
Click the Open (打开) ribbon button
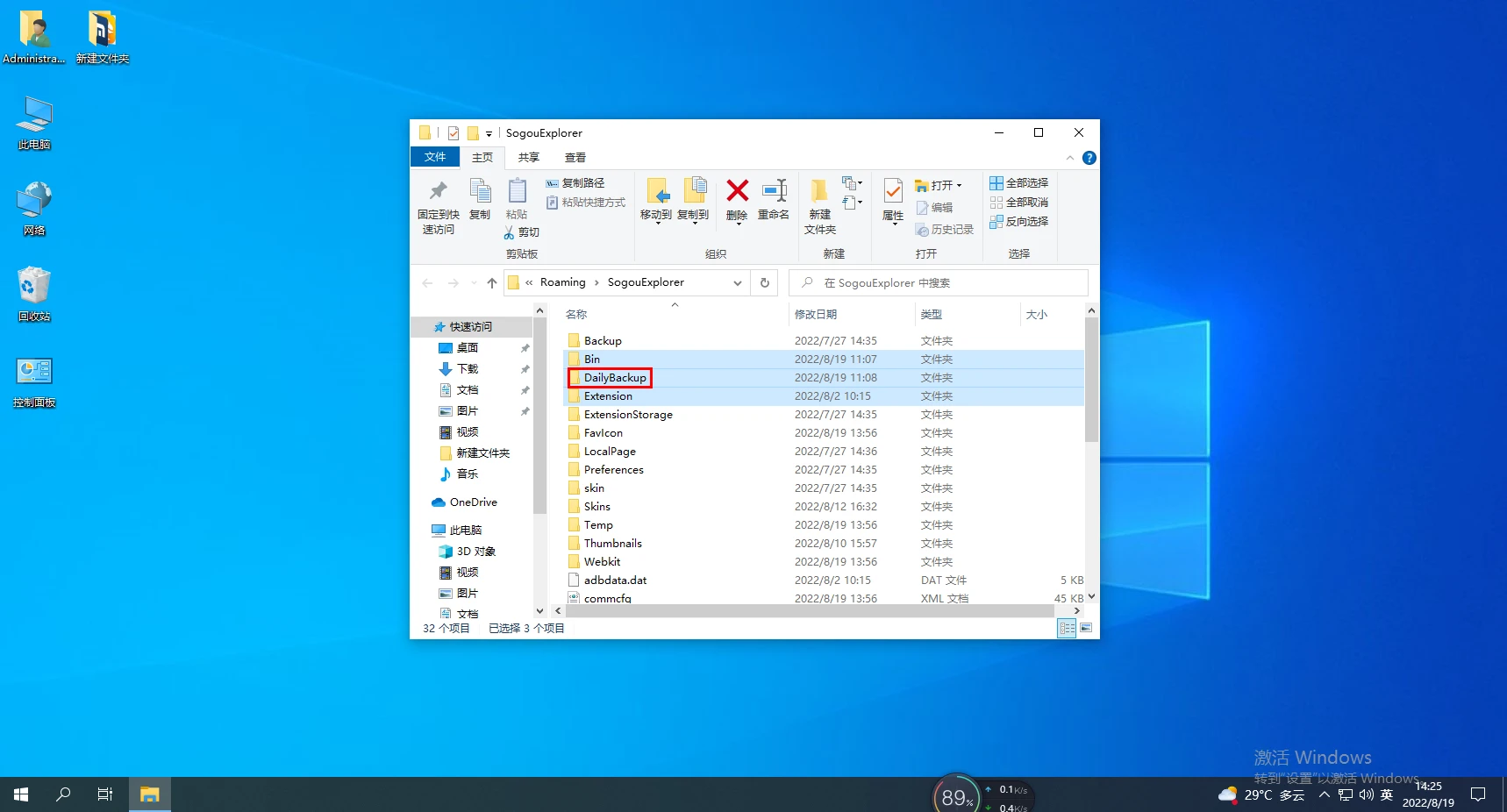click(x=939, y=185)
